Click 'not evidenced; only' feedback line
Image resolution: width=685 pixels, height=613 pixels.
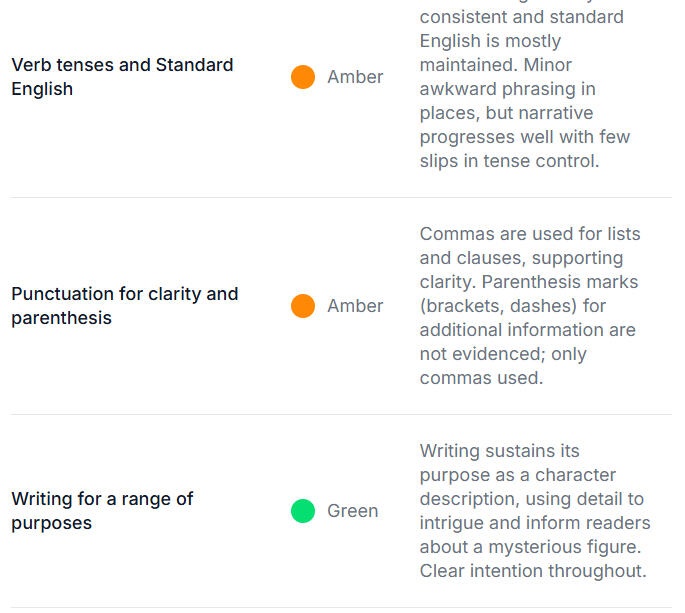coord(503,354)
